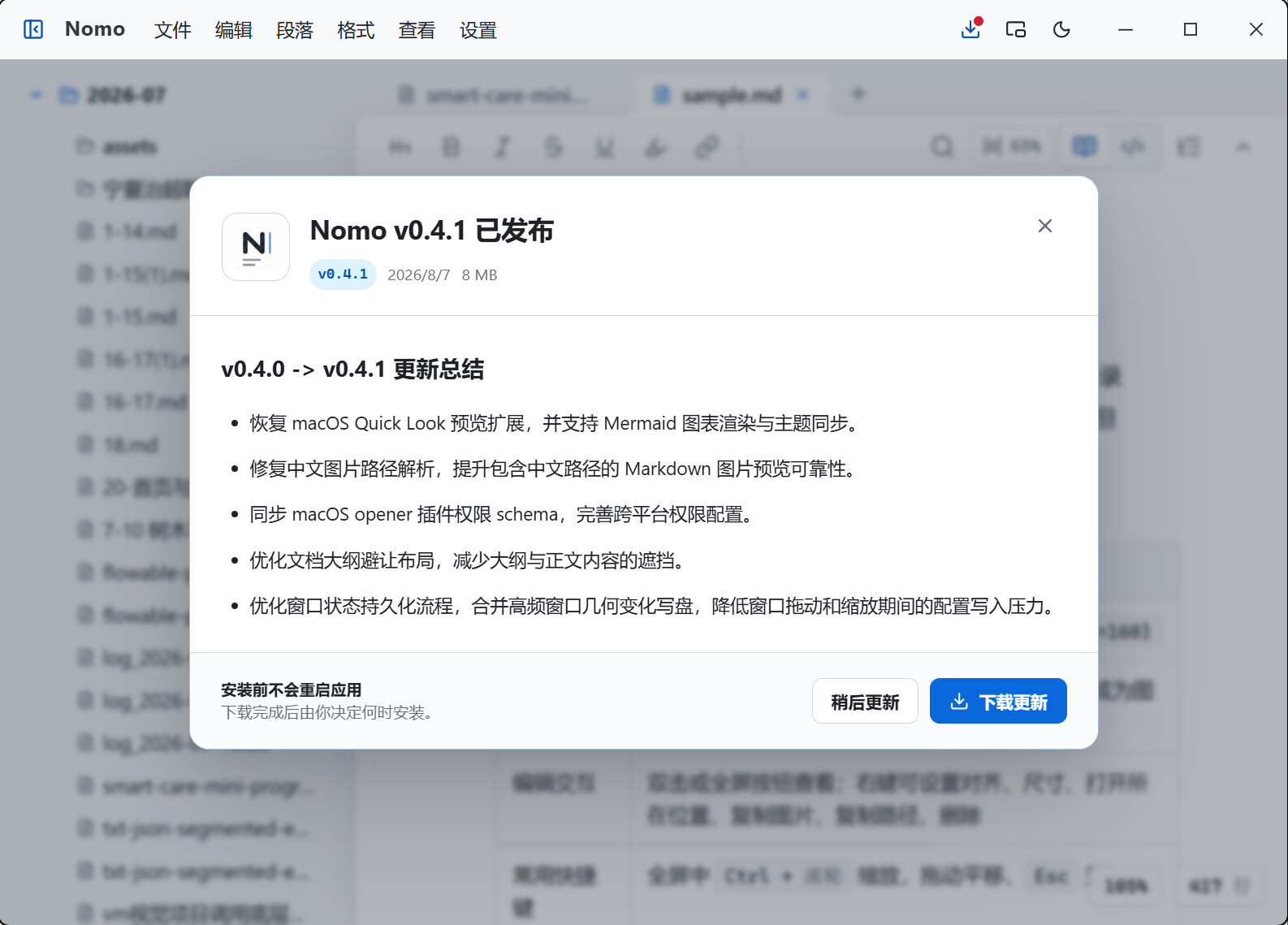1288x925 pixels.
Task: Click the note about macOS Quick Look 预览扩展
Action: point(555,423)
